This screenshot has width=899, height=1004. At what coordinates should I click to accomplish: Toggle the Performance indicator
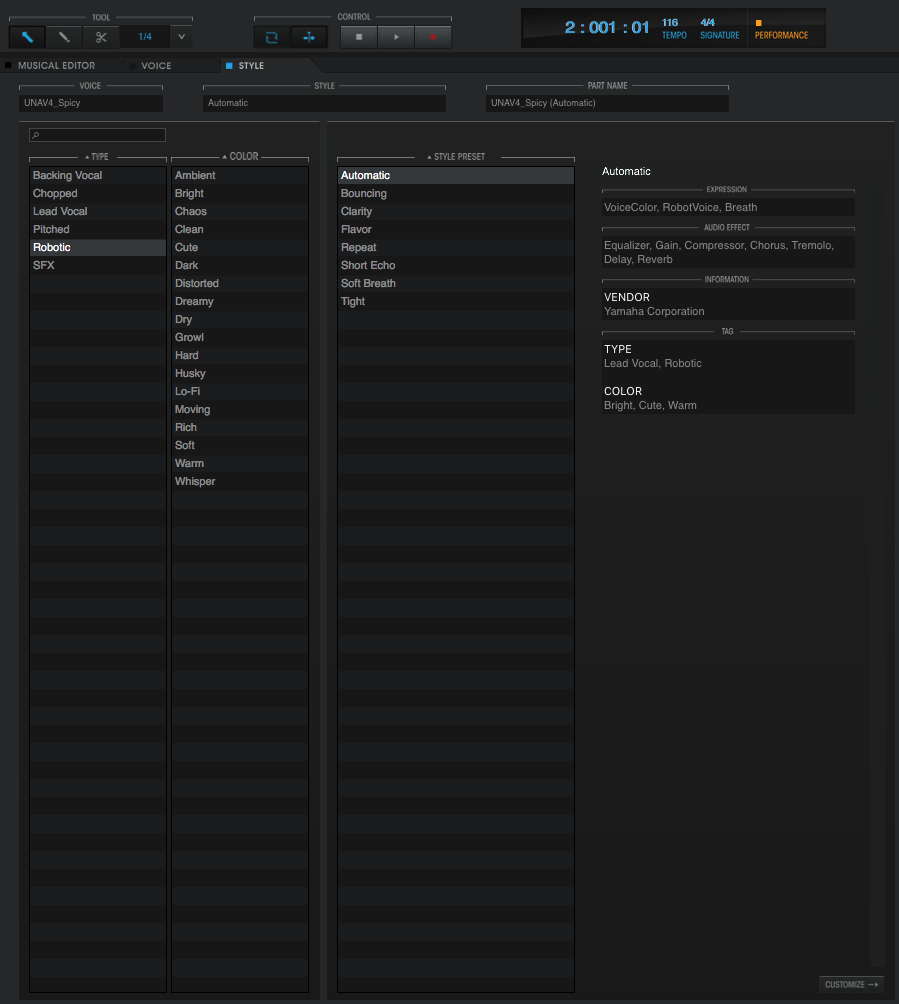(781, 29)
